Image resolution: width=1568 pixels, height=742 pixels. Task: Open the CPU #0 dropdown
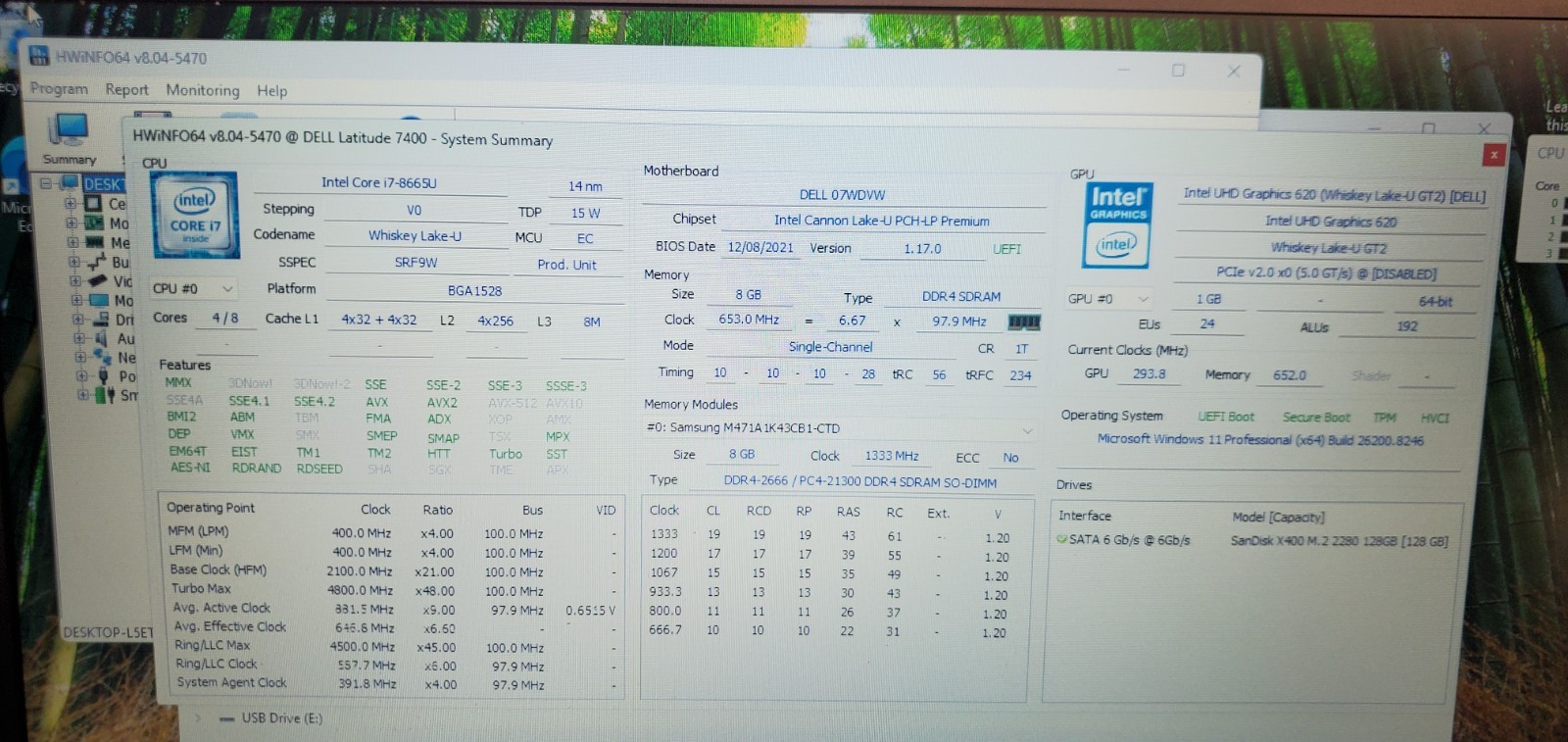click(193, 289)
